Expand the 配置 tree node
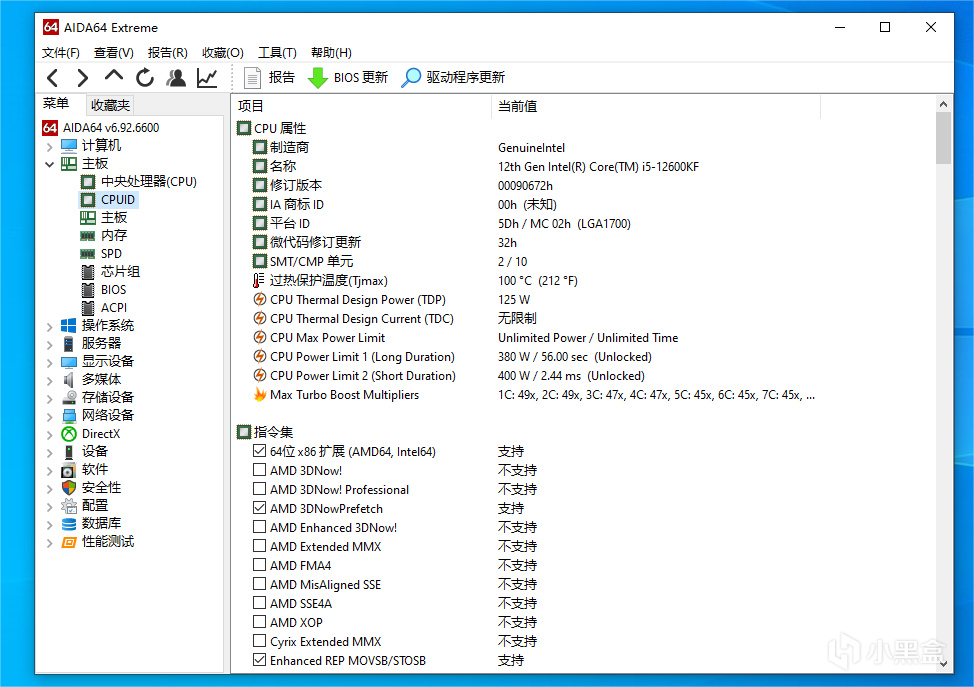The height and width of the screenshot is (687, 974). click(50, 507)
